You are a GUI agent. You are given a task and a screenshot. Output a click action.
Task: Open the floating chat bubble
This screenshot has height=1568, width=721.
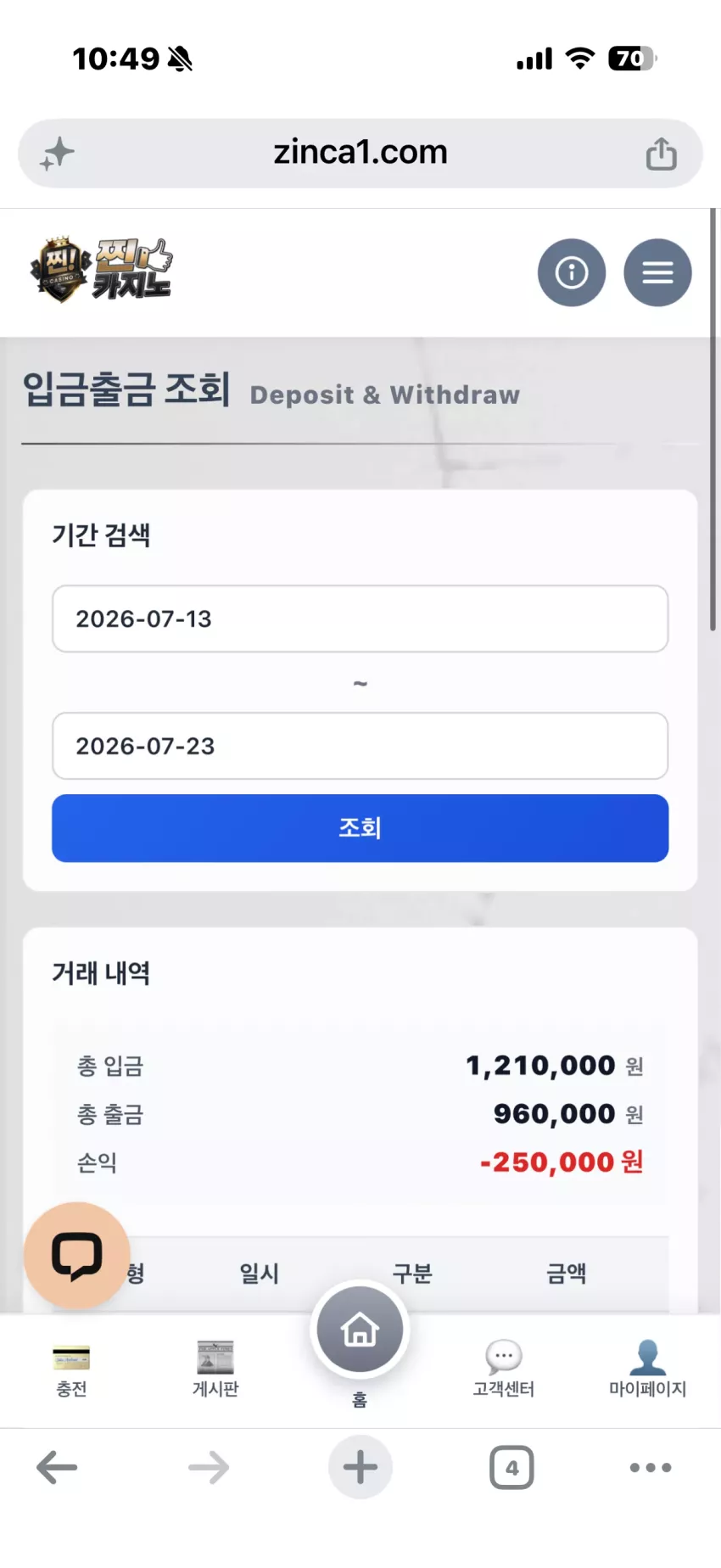point(77,1255)
